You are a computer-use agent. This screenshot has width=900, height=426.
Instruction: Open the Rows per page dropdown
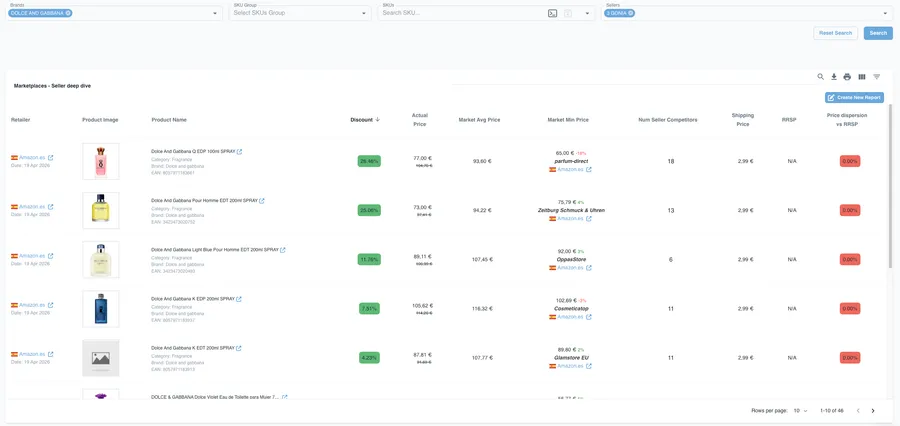tap(801, 410)
